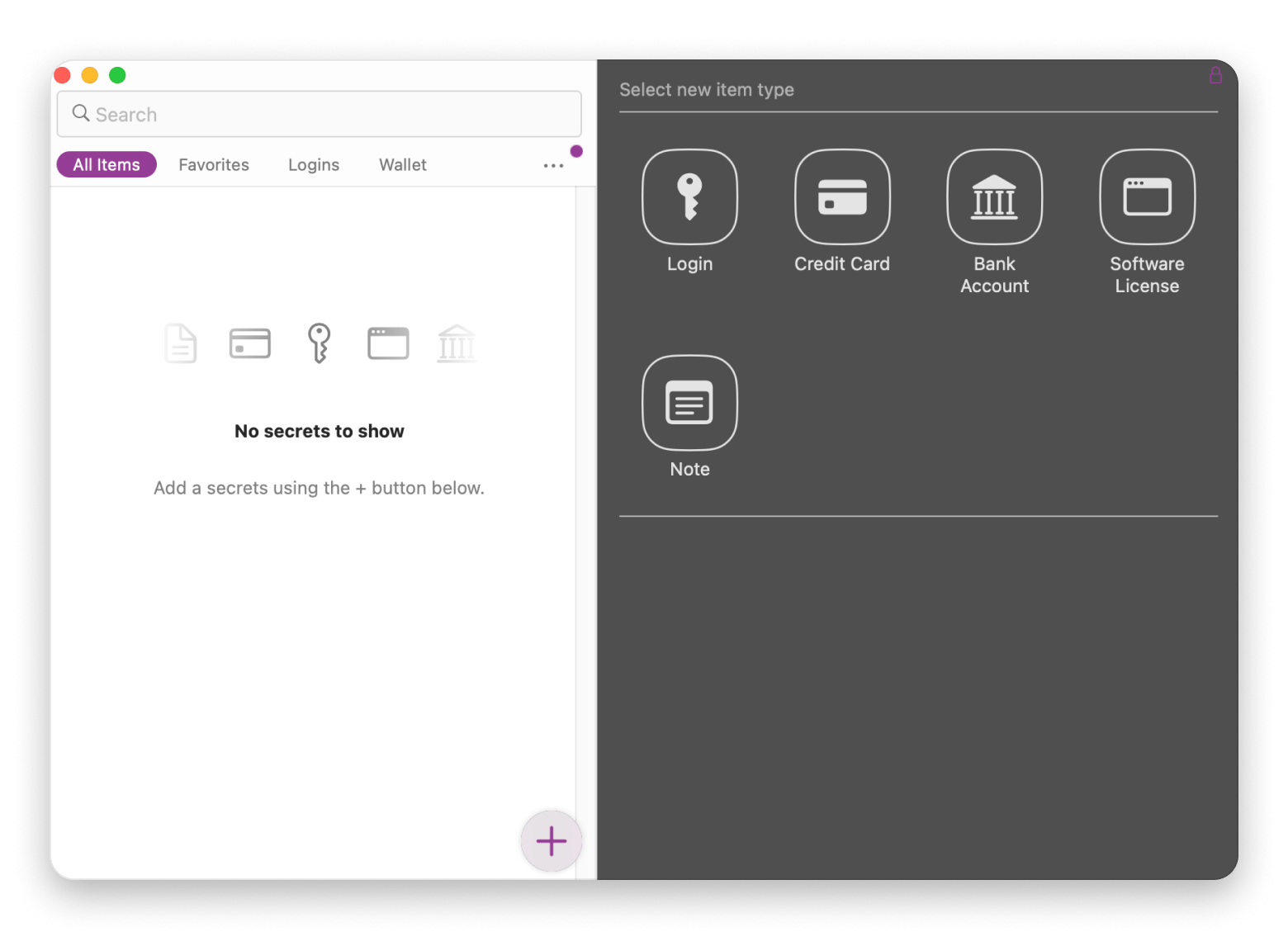
Task: Switch to the Wallet tab
Action: pos(402,164)
